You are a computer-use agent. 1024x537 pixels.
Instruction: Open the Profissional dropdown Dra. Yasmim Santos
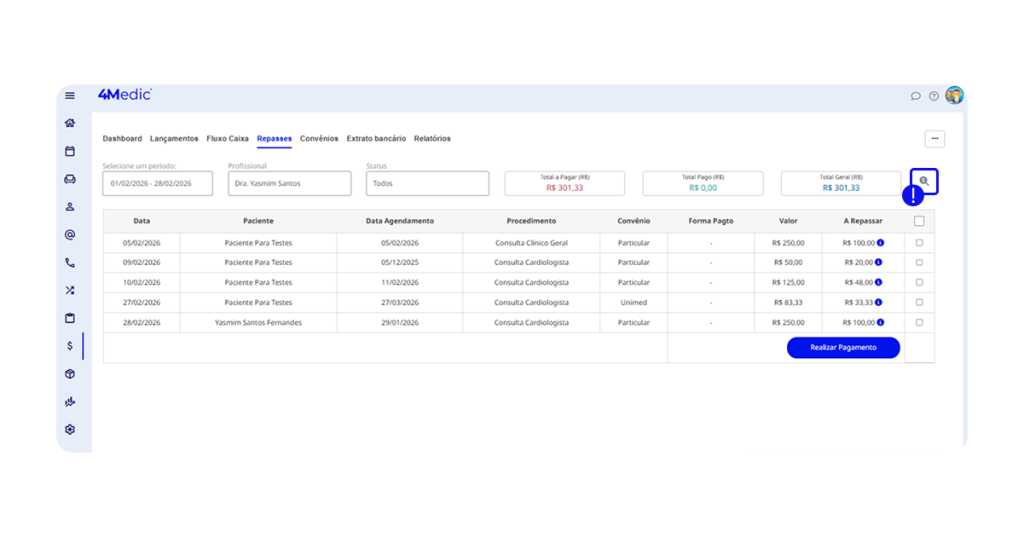[x=289, y=184]
